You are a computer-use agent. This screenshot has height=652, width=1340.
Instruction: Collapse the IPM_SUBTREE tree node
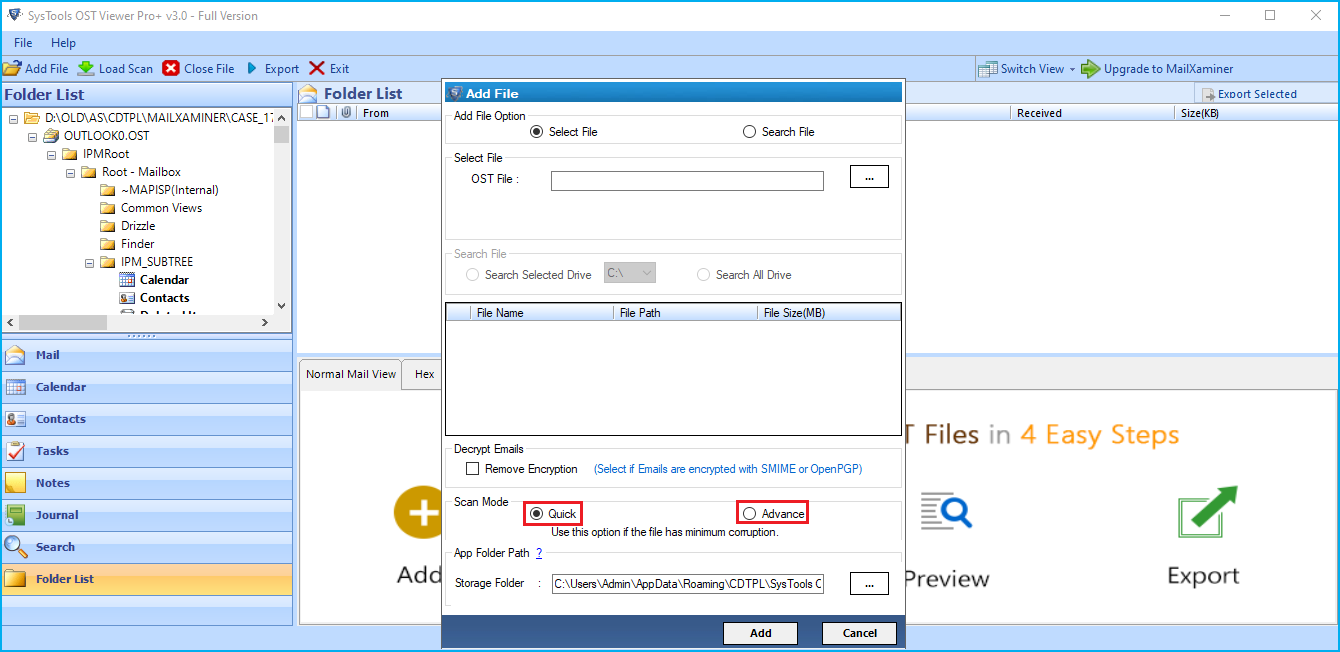(89, 262)
